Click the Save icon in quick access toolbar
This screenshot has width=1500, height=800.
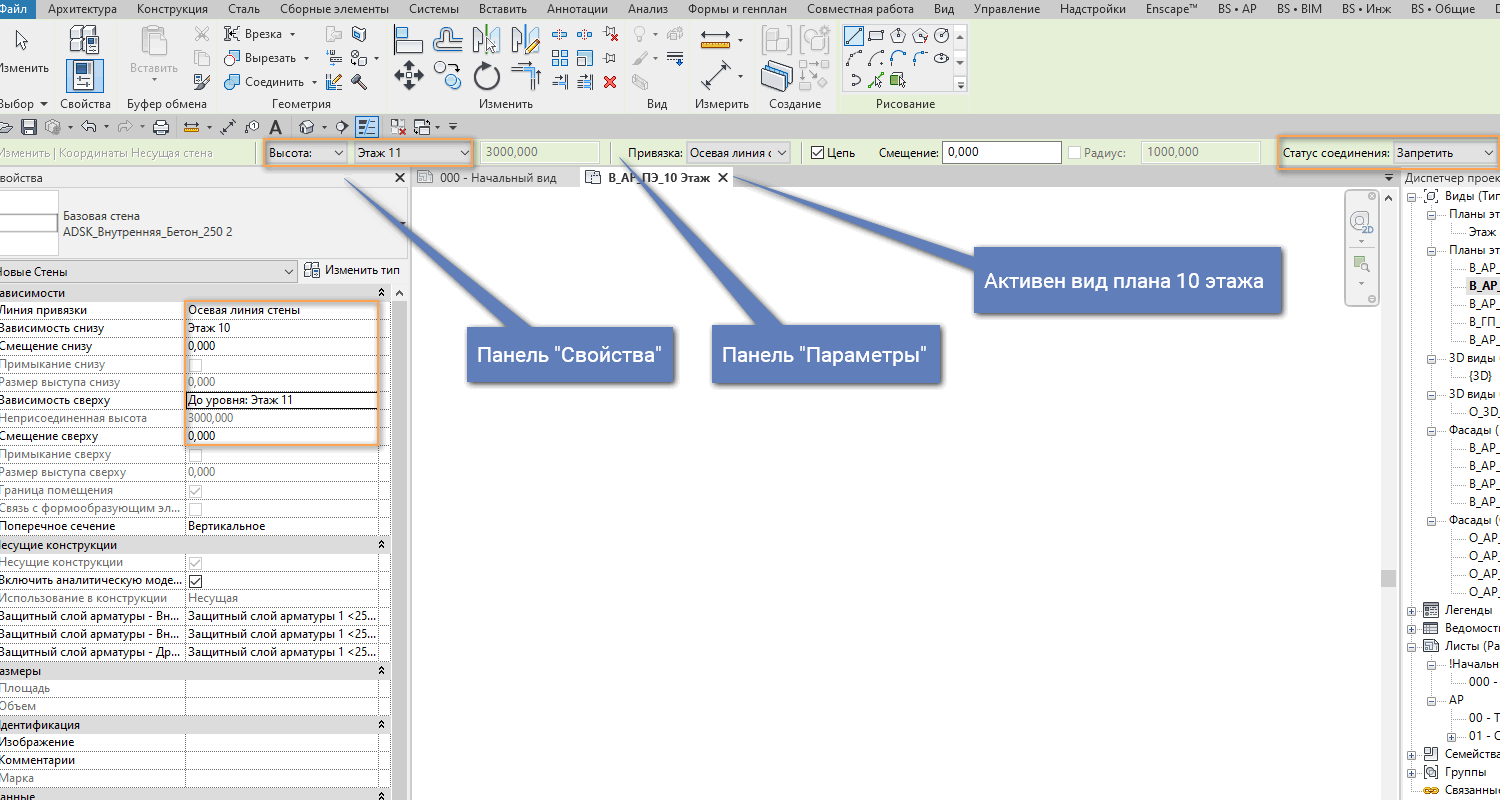29,127
